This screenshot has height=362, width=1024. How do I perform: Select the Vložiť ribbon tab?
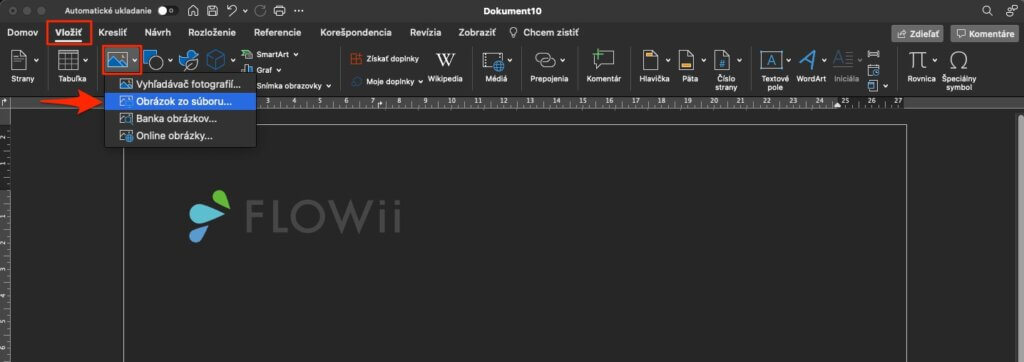click(x=69, y=32)
